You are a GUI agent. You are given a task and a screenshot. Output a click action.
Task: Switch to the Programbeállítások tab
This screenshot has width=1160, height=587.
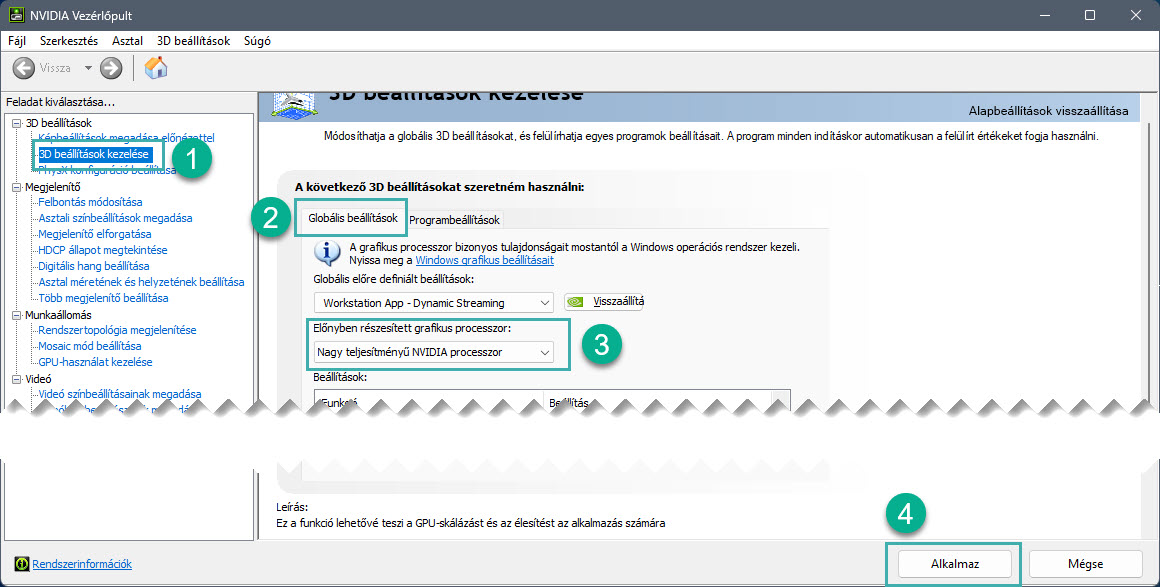[x=454, y=219]
